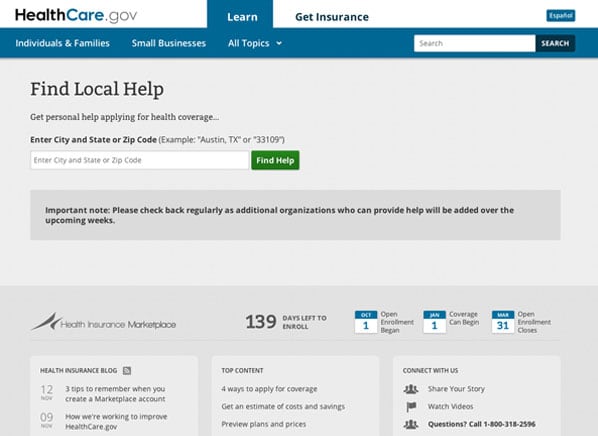Image resolution: width=598 pixels, height=436 pixels.
Task: Click the 'Coverage Can Begin' label
Action: pos(464,318)
